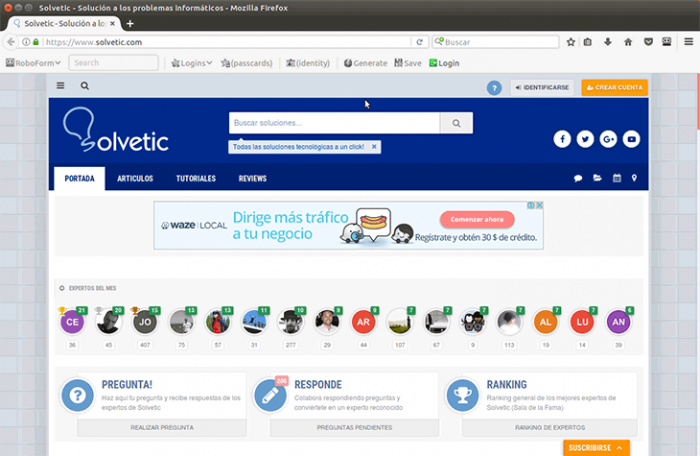Visit Solvetic YouTube channel
Image resolution: width=700 pixels, height=456 pixels.
tap(631, 139)
